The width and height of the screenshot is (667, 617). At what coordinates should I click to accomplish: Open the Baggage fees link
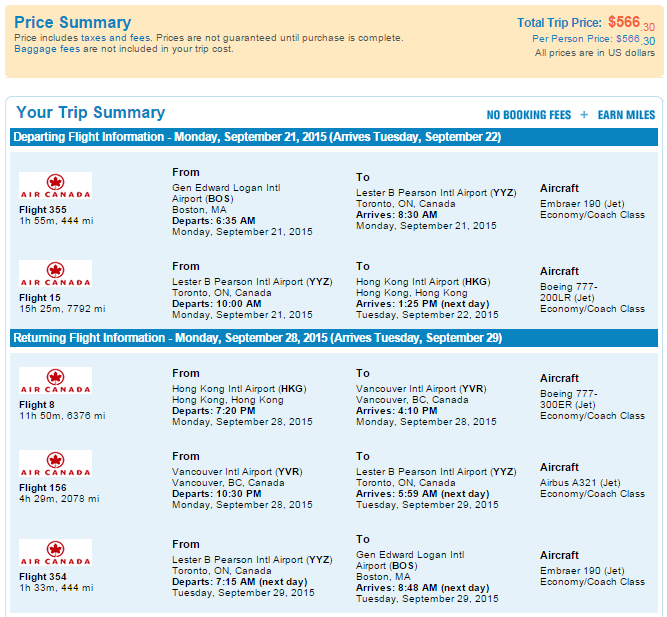pyautogui.click(x=47, y=49)
